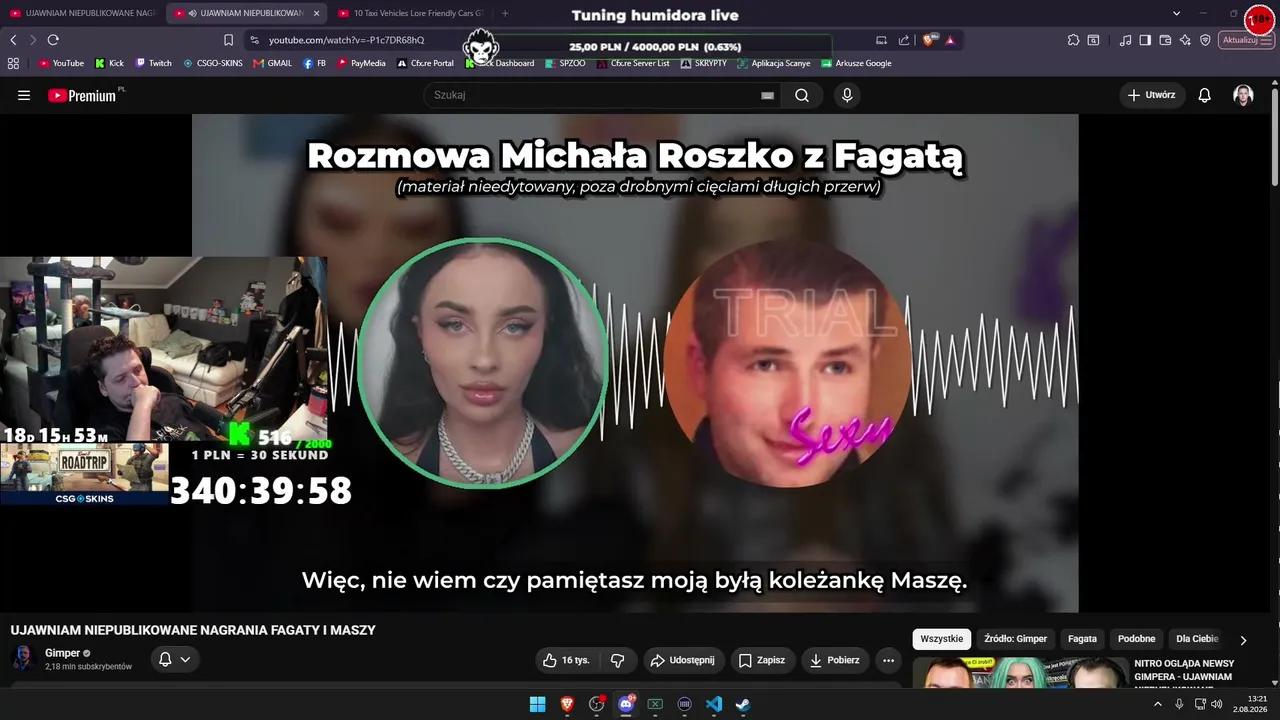Screen dimensions: 1280x720
Task: Open the Arkusze Google bookmark
Action: [856, 63]
